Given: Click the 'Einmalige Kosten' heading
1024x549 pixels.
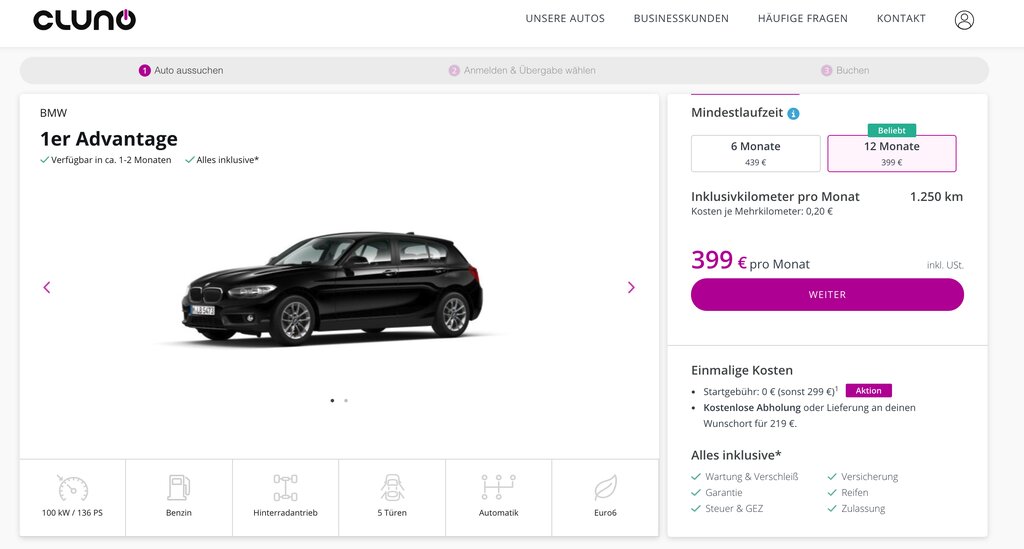Looking at the screenshot, I should coord(742,370).
